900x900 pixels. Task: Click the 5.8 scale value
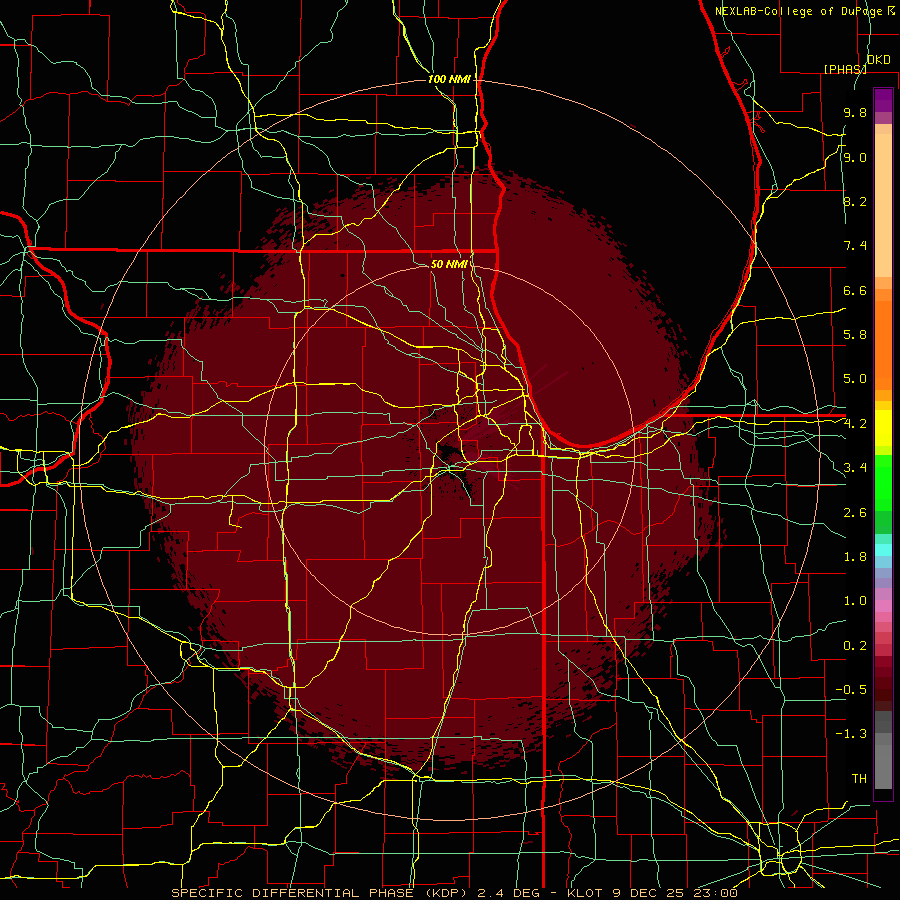[x=855, y=335]
